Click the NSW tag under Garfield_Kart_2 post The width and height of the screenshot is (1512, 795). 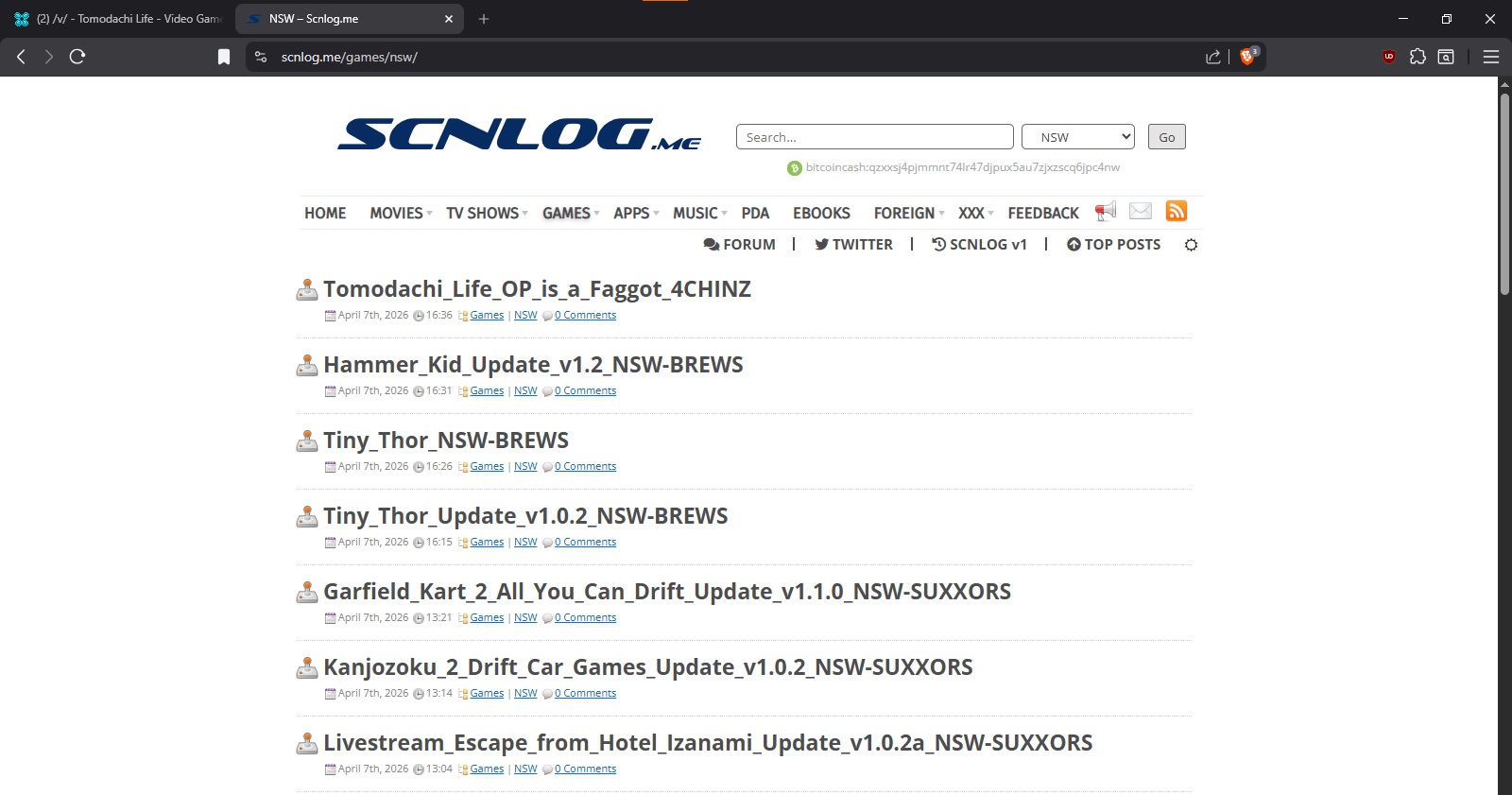pos(525,618)
